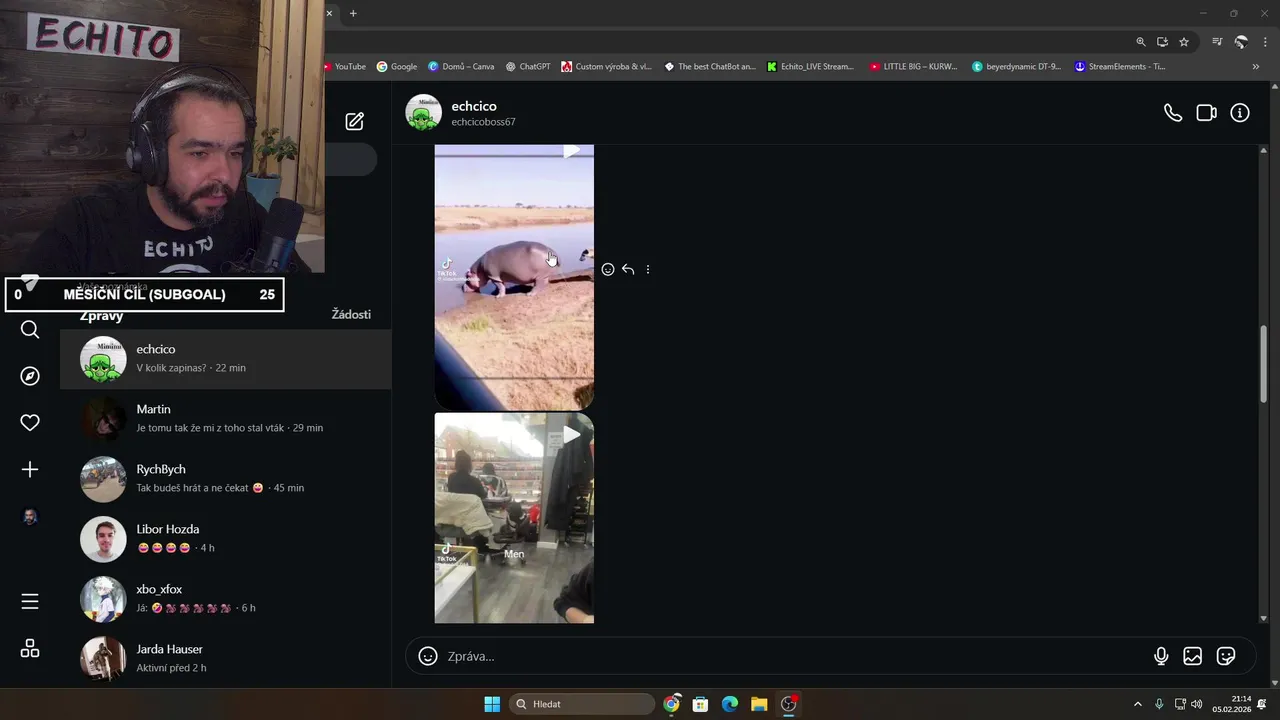Switch to the Žádosti requests tab
Viewport: 1280px width, 720px height.
click(x=351, y=314)
